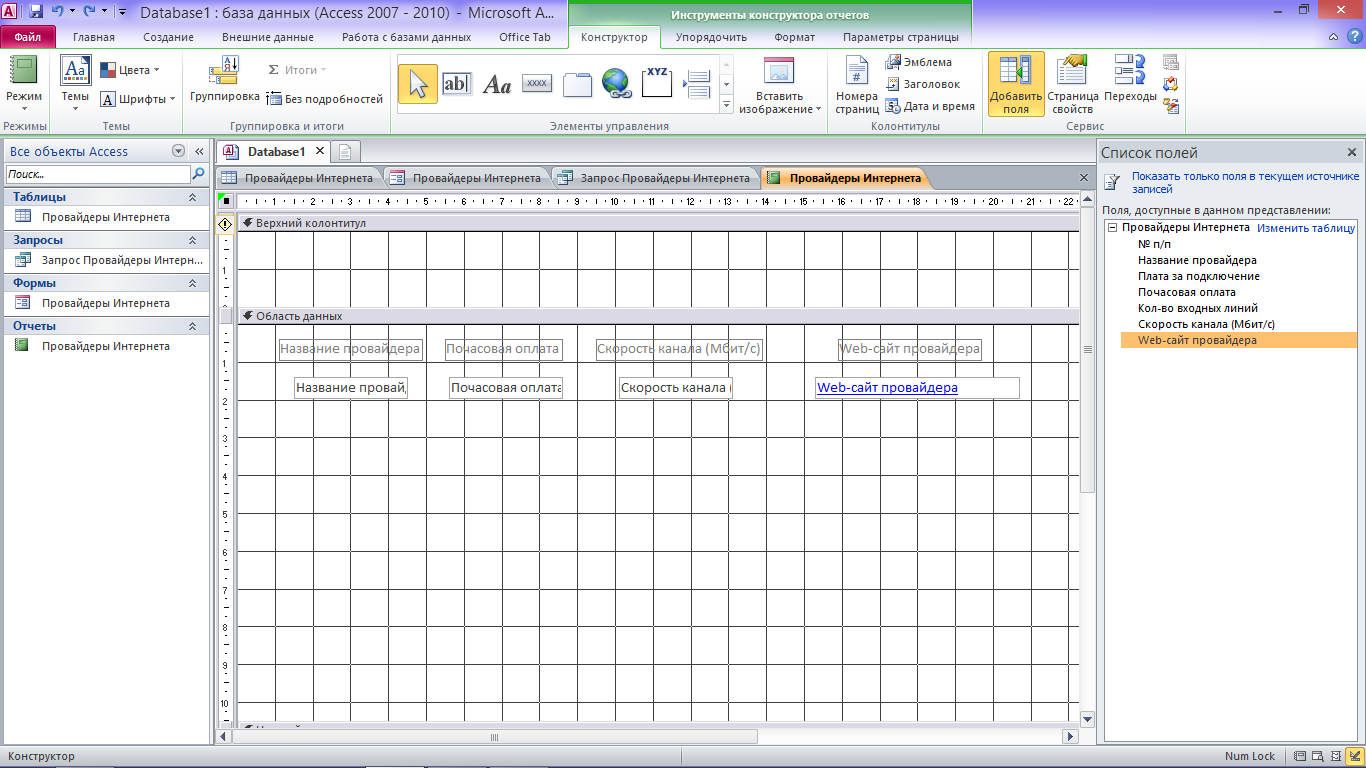
Task: Switch to Упорядочить ribbon tab
Action: (711, 37)
